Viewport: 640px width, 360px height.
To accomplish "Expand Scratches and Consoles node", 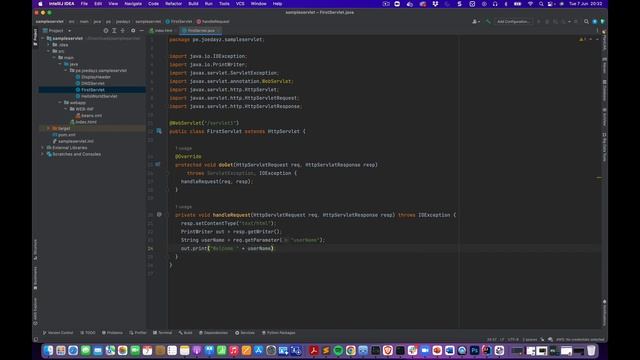I will pyautogui.click(x=43, y=154).
